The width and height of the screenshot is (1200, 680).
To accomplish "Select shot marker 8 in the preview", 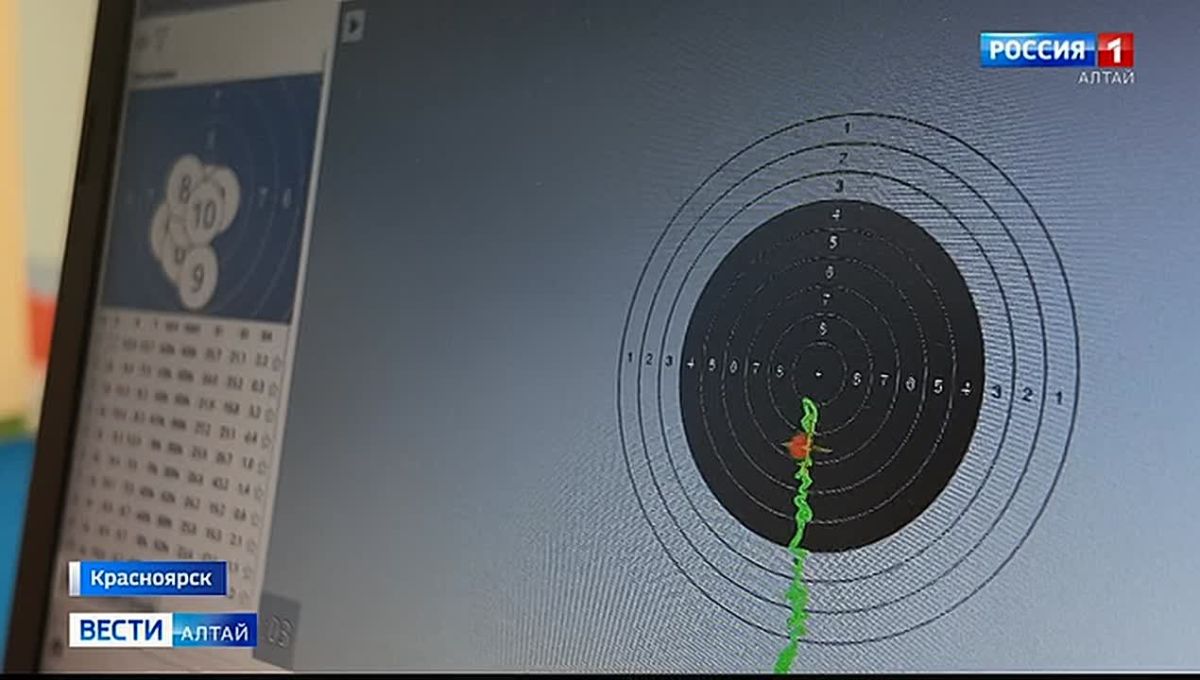I will 184,187.
